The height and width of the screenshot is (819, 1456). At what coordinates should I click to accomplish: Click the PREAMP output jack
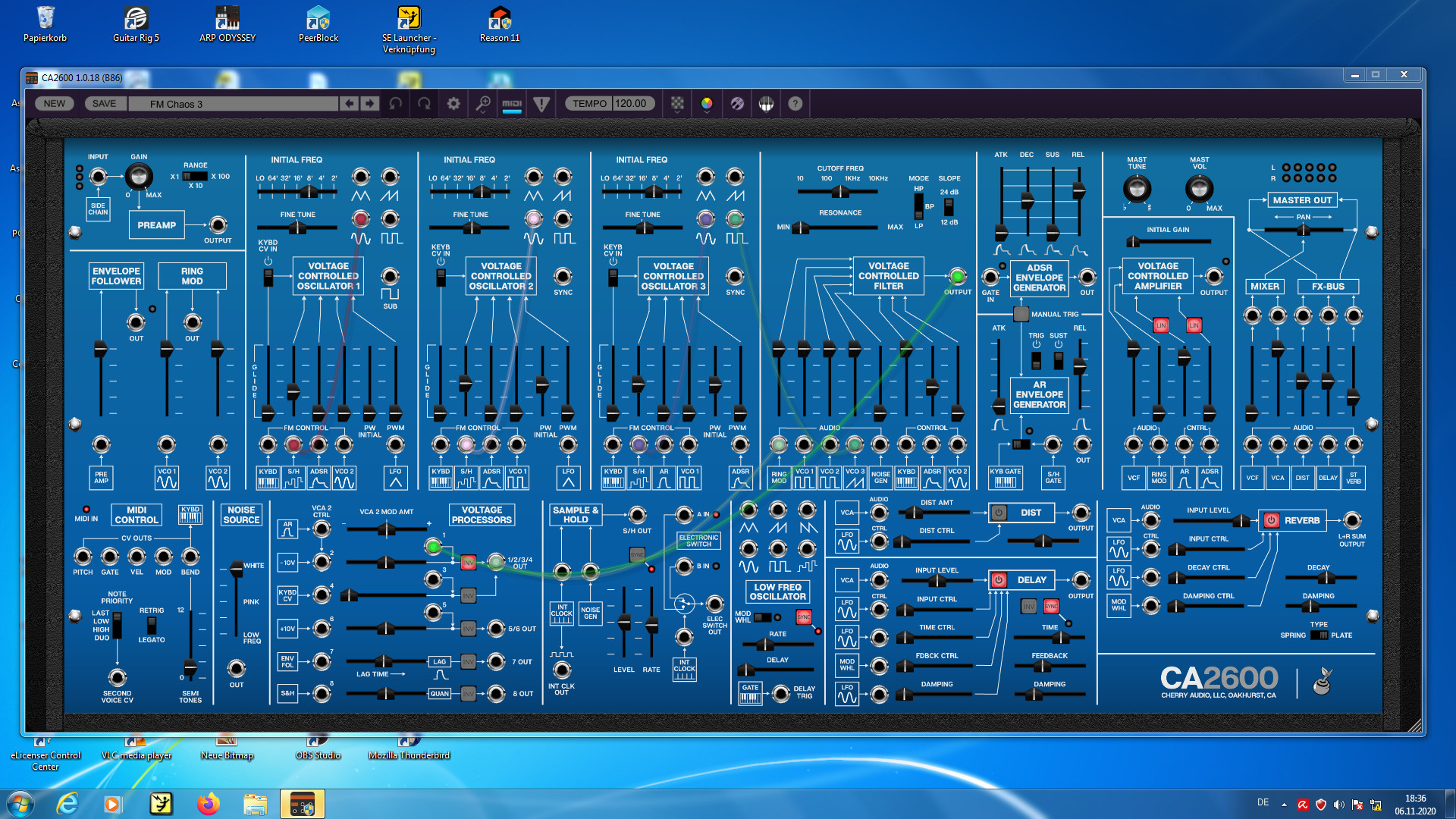pyautogui.click(x=218, y=224)
